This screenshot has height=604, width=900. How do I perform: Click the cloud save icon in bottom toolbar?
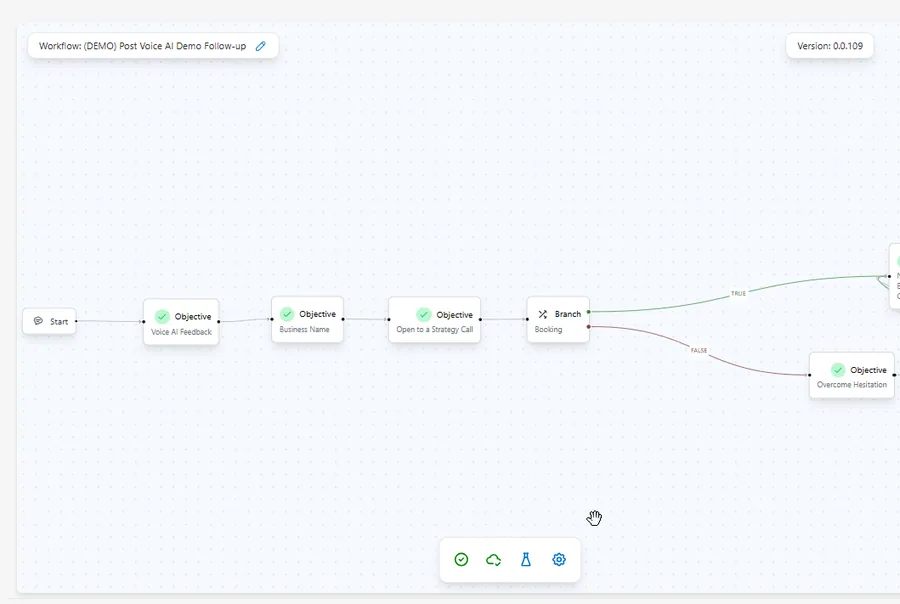click(494, 559)
